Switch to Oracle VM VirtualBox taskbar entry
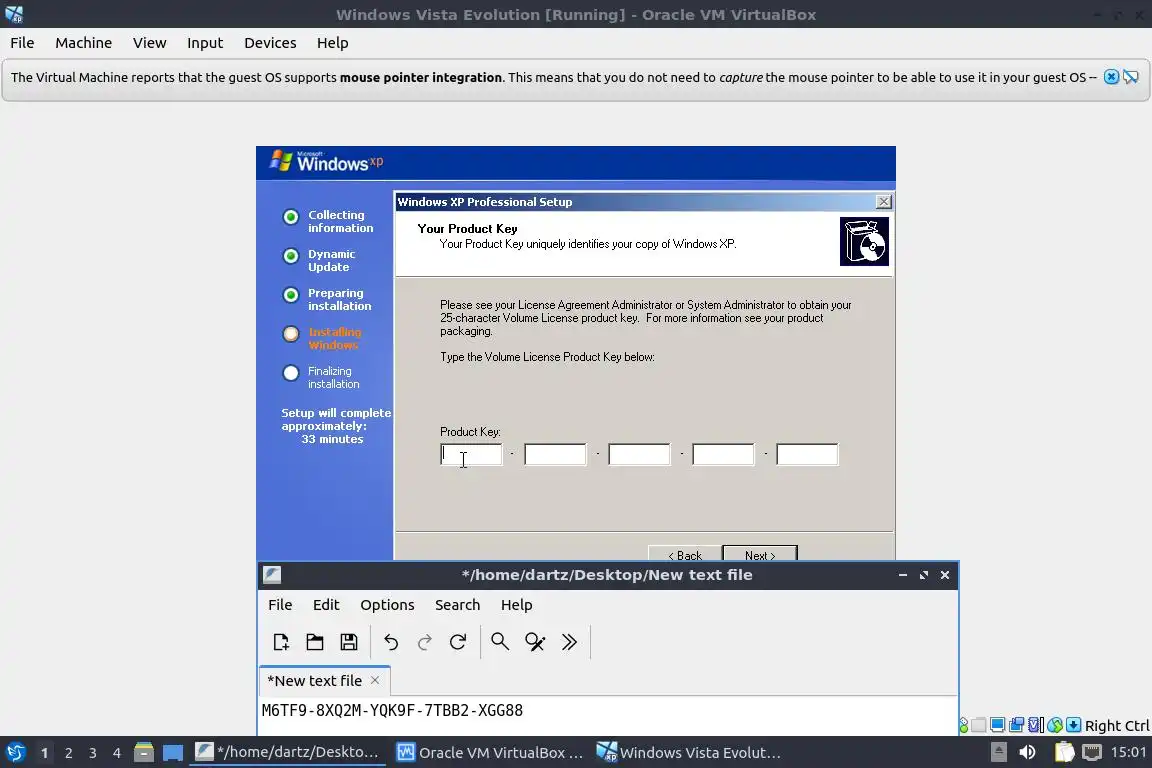Image resolution: width=1152 pixels, height=768 pixels. (x=489, y=752)
